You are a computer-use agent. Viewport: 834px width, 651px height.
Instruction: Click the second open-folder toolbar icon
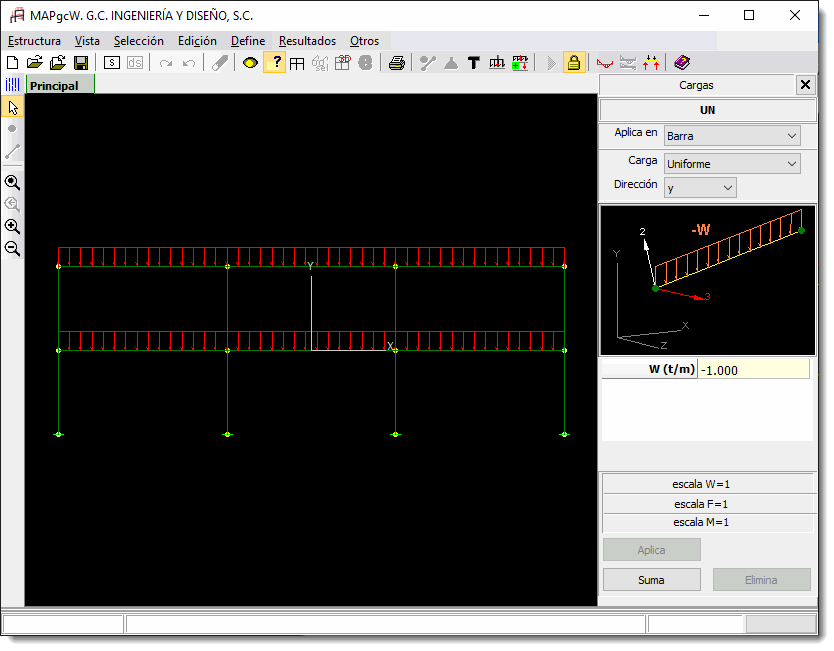click(57, 63)
